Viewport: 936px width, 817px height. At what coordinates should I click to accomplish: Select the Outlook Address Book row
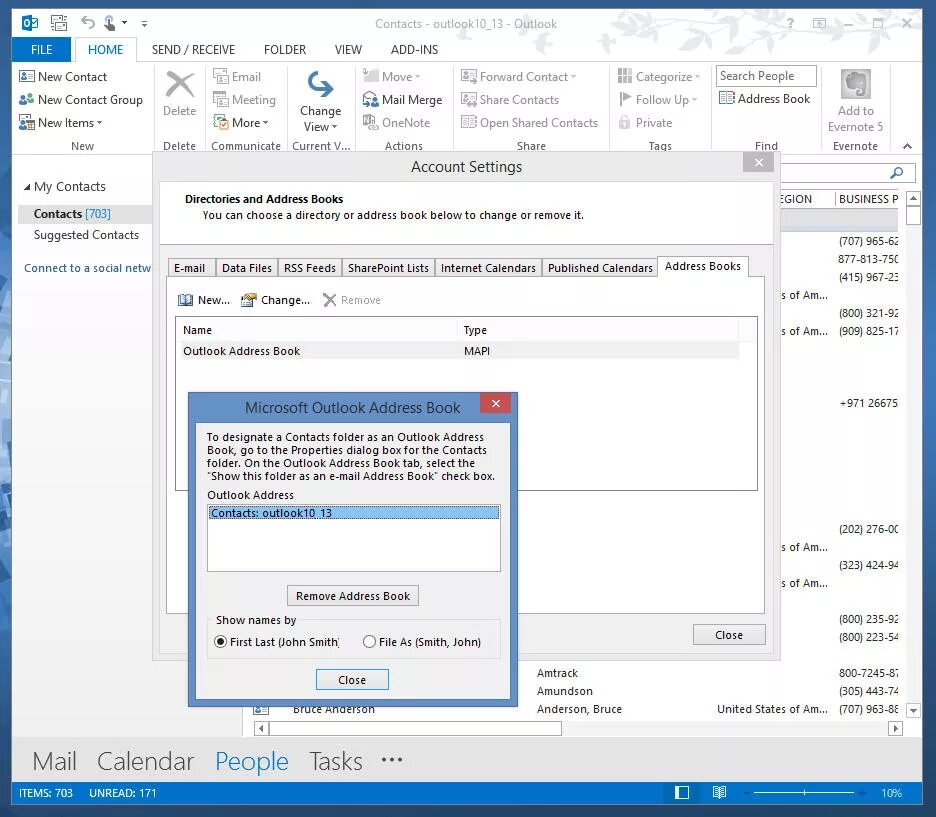point(458,351)
